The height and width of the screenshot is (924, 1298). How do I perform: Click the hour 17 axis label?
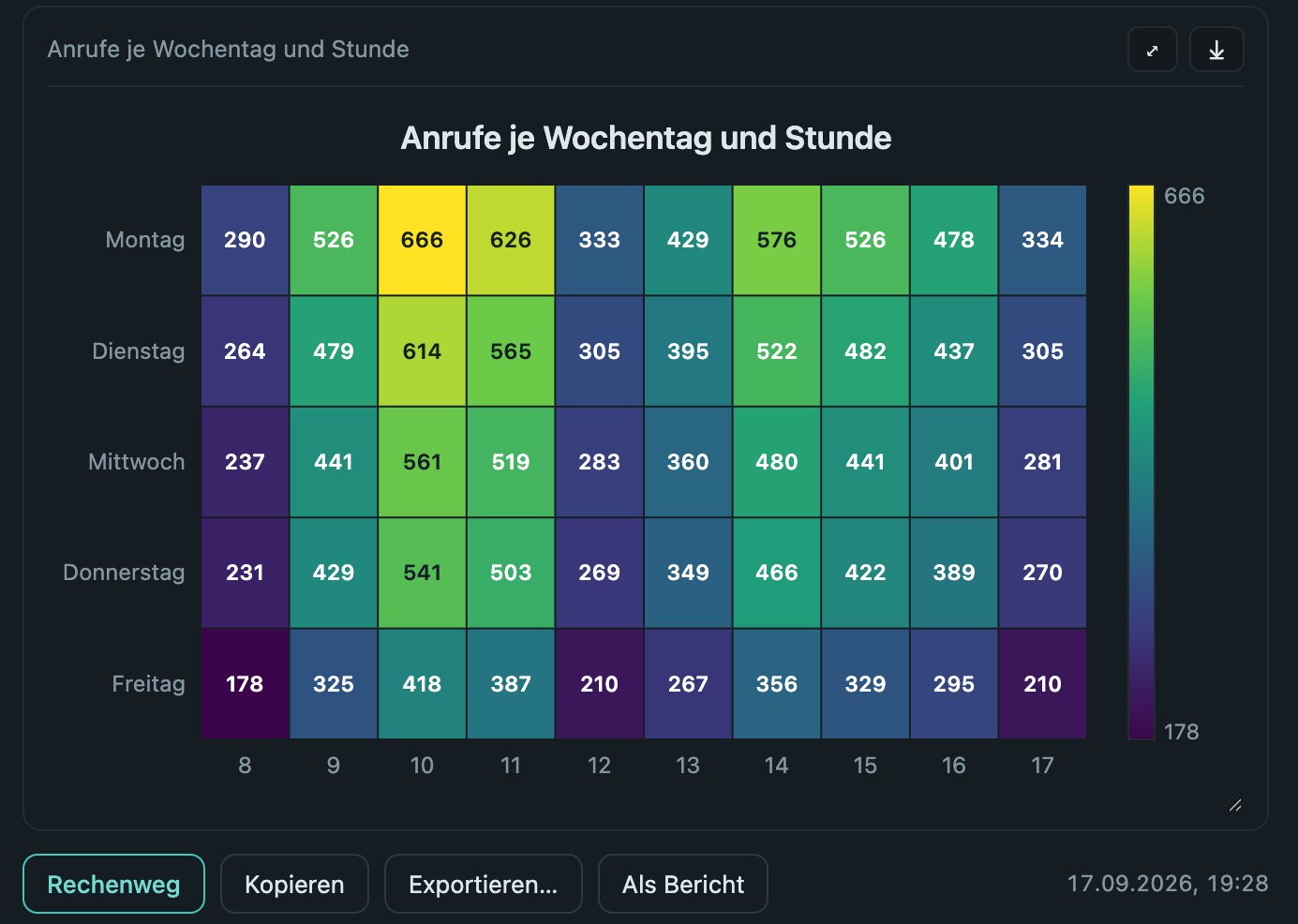(x=1042, y=766)
